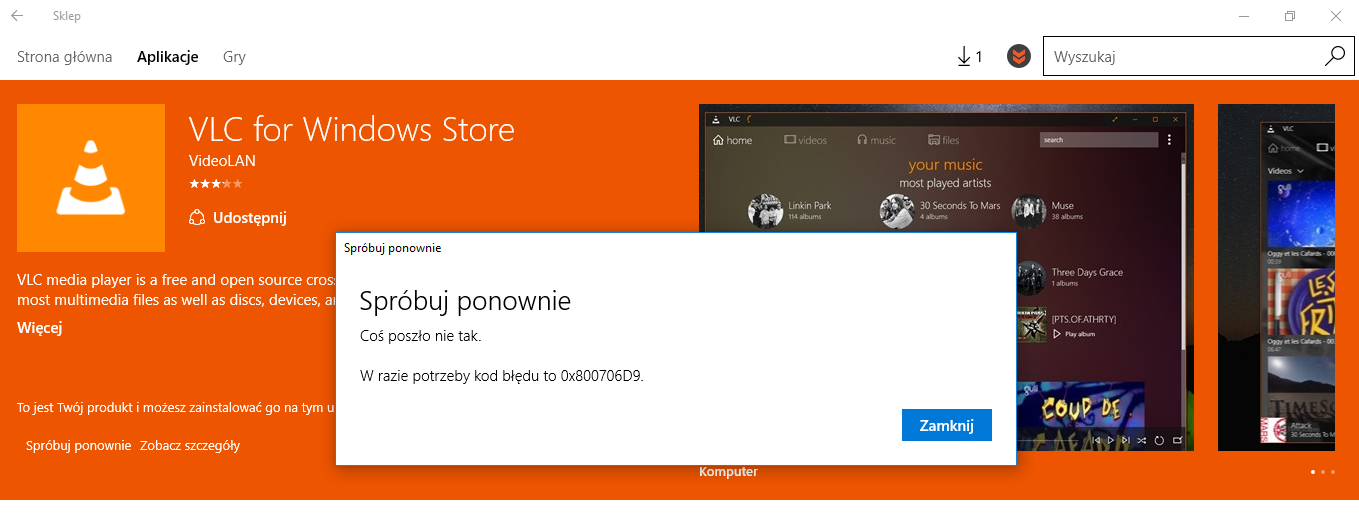Click the error code 0x800706D9 text

pyautogui.click(x=602, y=376)
